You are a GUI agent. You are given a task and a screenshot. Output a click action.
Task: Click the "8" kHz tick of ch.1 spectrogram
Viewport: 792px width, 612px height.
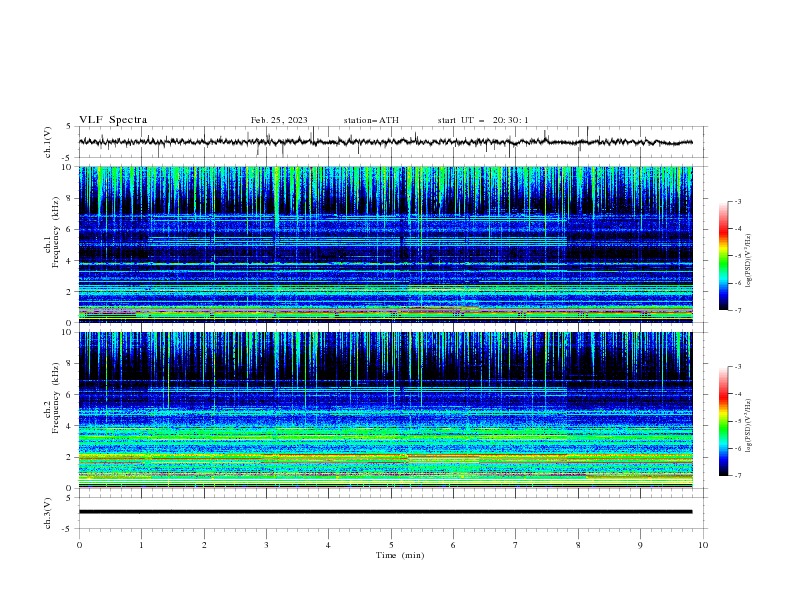pyautogui.click(x=70, y=198)
